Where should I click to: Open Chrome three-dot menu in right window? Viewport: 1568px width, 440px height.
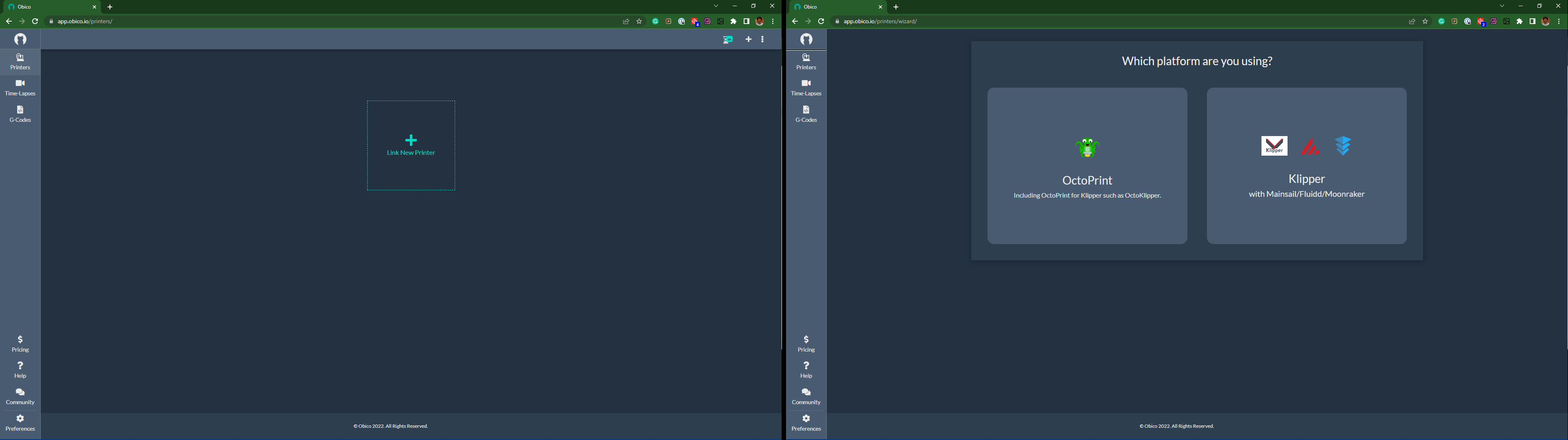(1559, 21)
